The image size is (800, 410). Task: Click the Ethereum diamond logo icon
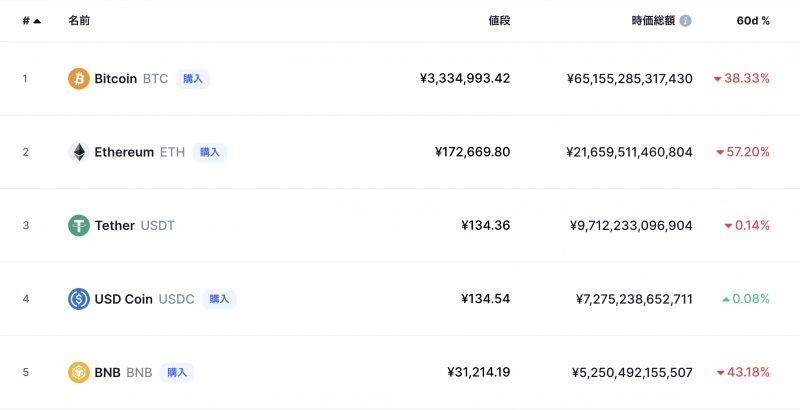[x=78, y=152]
